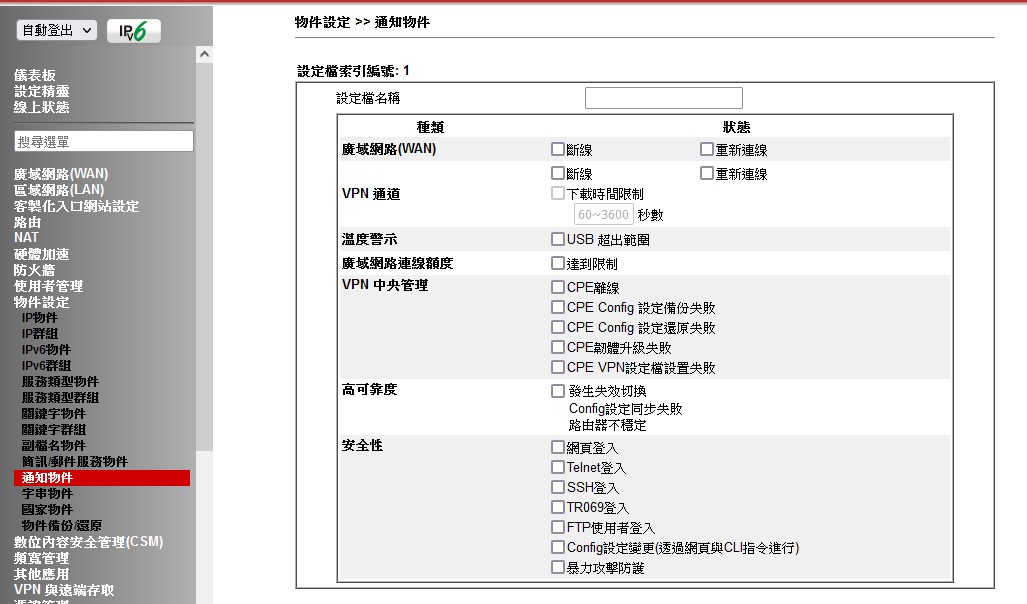Check CPE離線 under VPN 中央管理
The width and height of the screenshot is (1027, 604).
pyautogui.click(x=558, y=287)
